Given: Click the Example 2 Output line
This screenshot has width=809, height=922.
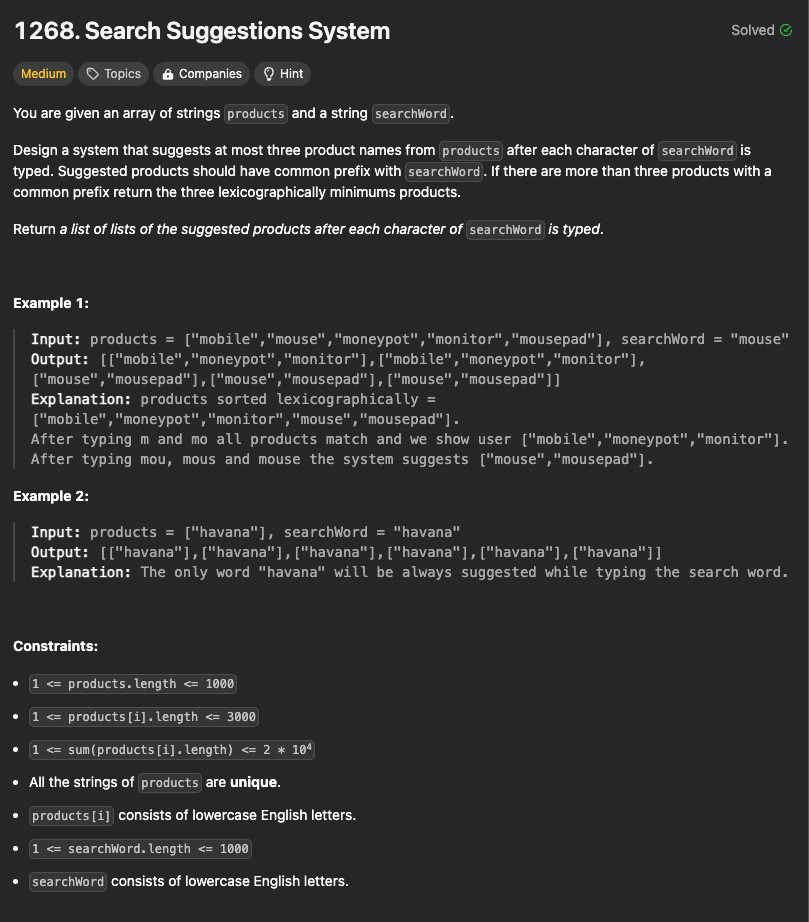Looking at the screenshot, I should pyautogui.click(x=346, y=553).
